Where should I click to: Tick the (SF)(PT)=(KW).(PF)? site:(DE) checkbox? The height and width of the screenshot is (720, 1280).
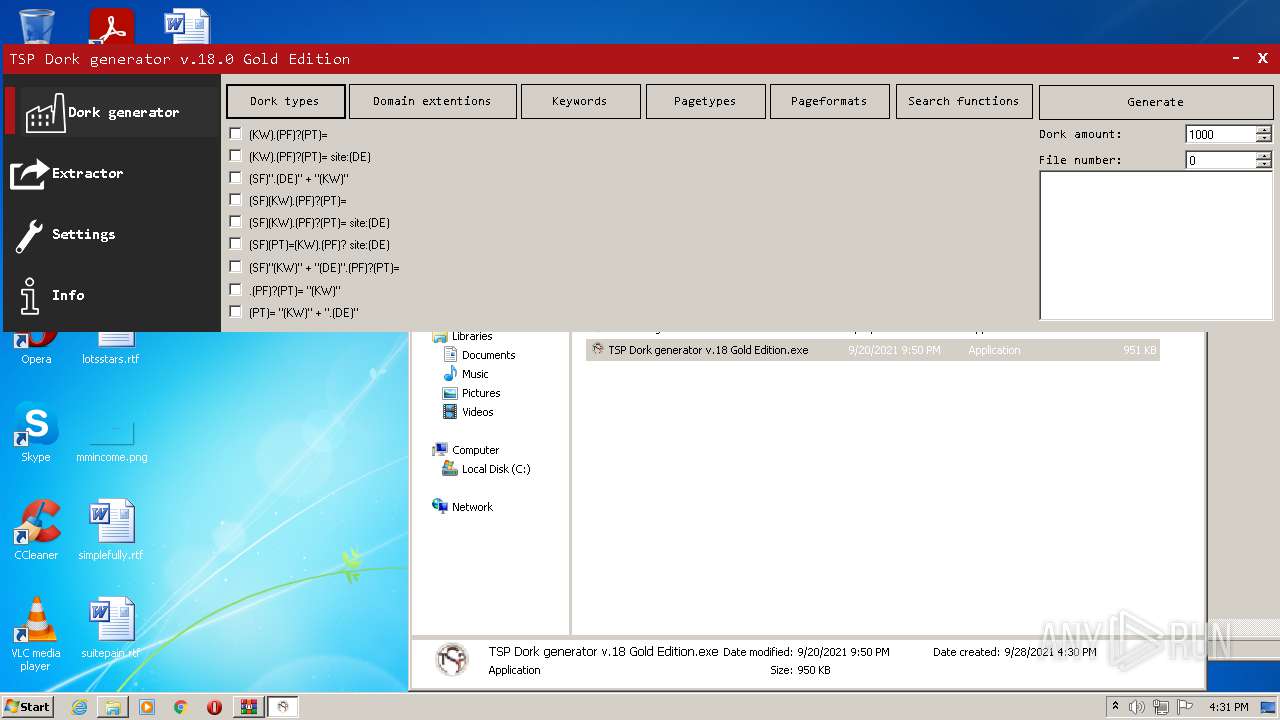click(x=236, y=244)
